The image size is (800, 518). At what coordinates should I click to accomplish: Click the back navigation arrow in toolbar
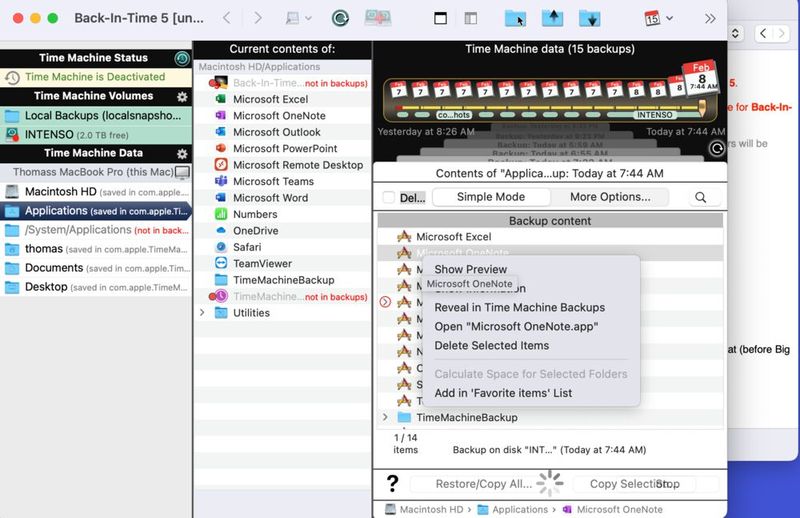click(x=227, y=18)
